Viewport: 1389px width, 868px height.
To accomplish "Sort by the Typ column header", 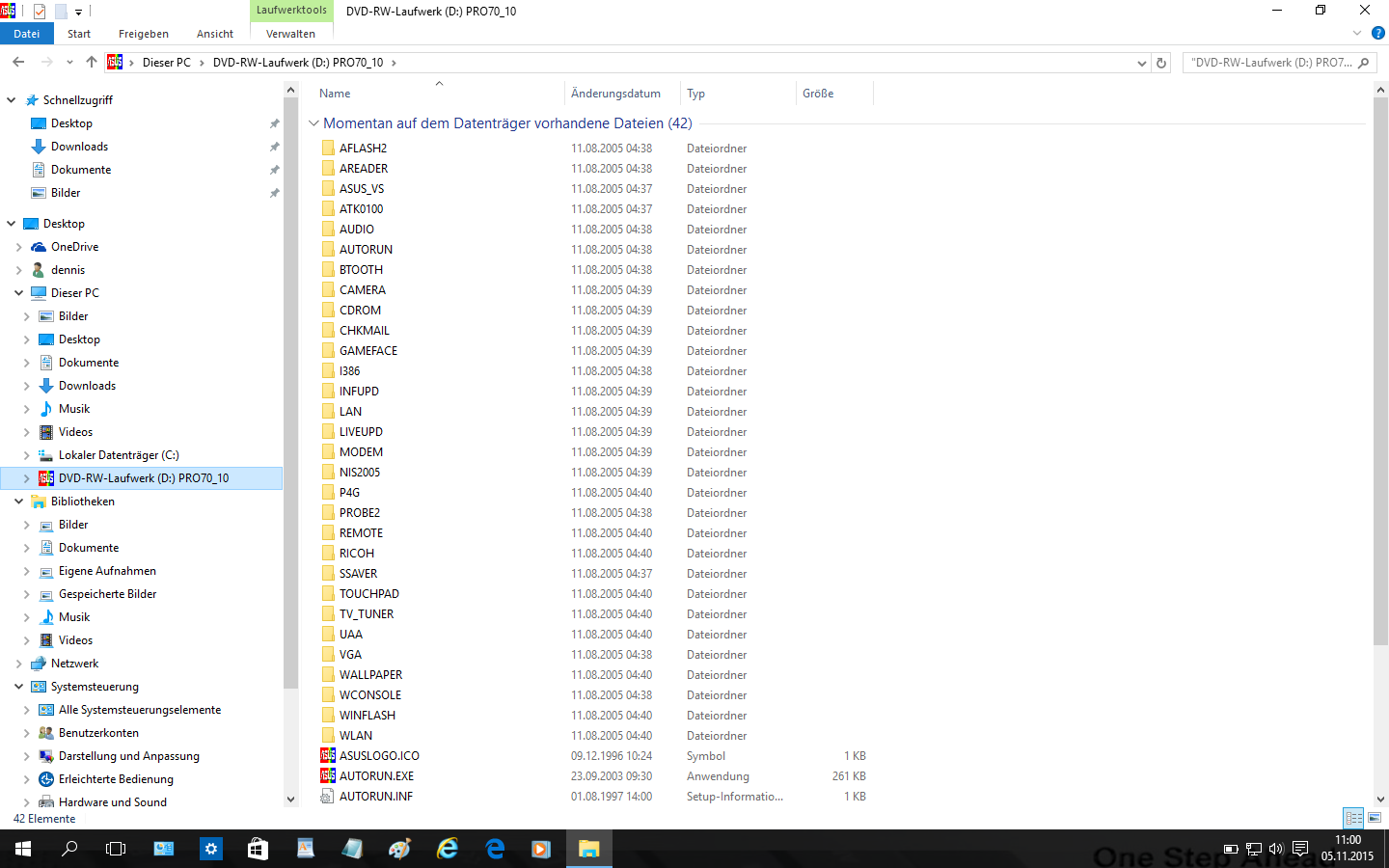I will click(x=739, y=94).
